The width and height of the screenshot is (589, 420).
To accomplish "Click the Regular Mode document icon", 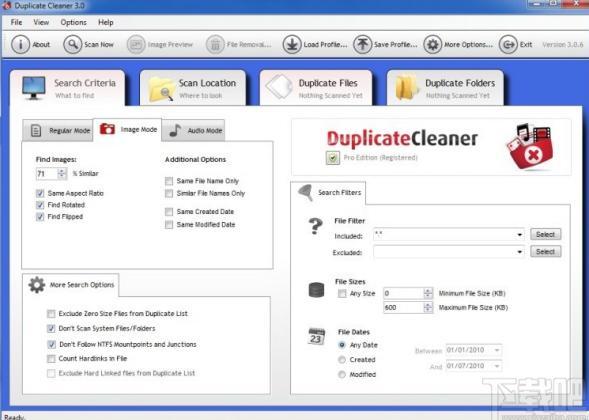I will point(36,131).
